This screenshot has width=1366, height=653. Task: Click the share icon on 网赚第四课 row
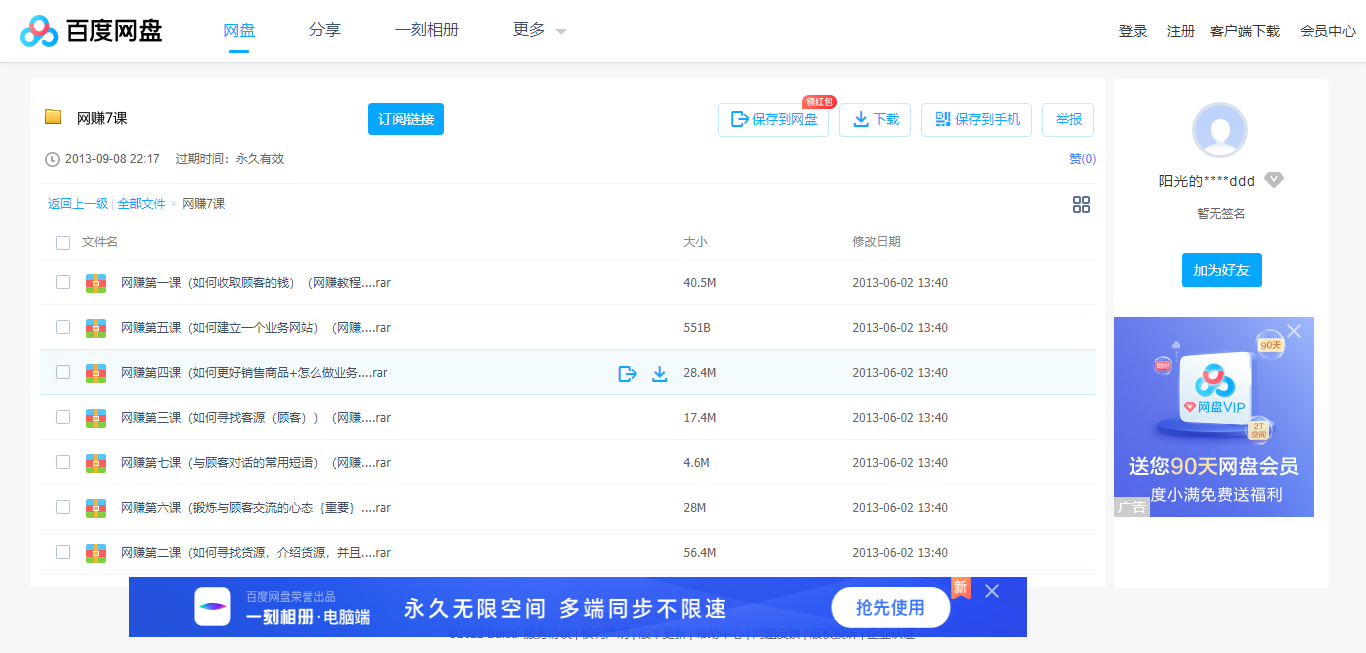pos(627,372)
